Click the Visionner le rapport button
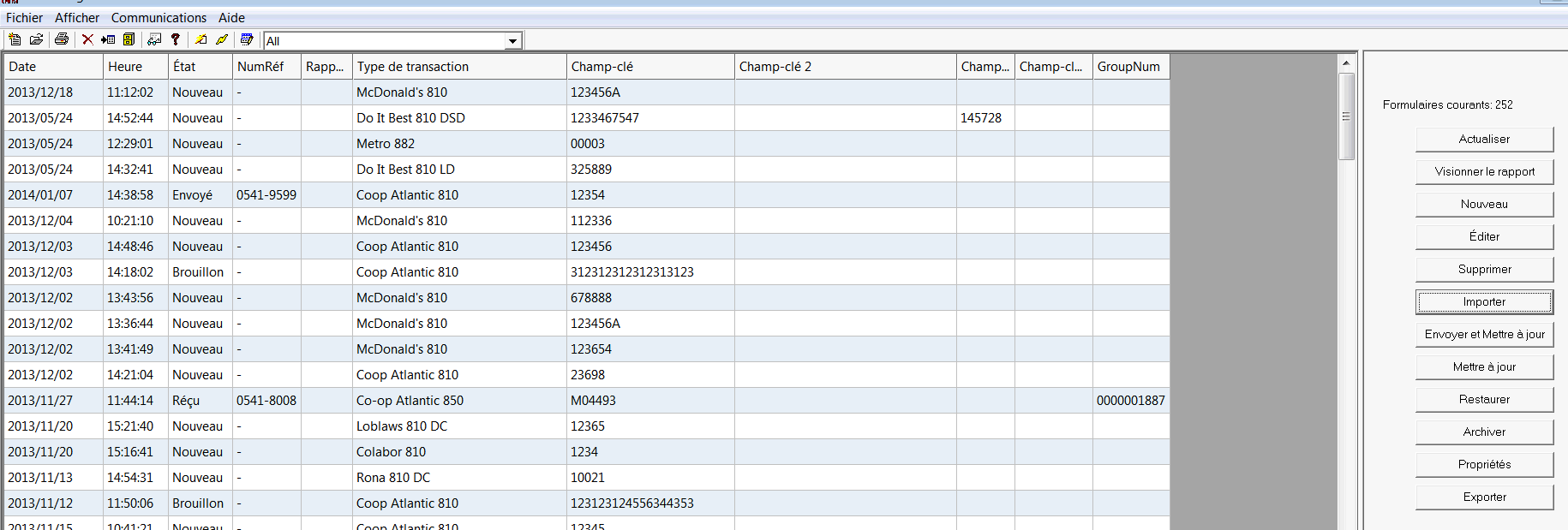Screen dimensions: 1568x530 click(x=1484, y=172)
